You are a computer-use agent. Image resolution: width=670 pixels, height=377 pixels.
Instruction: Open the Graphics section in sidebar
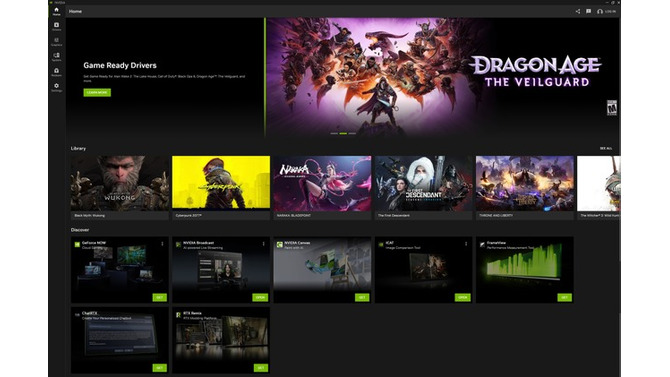(x=56, y=41)
